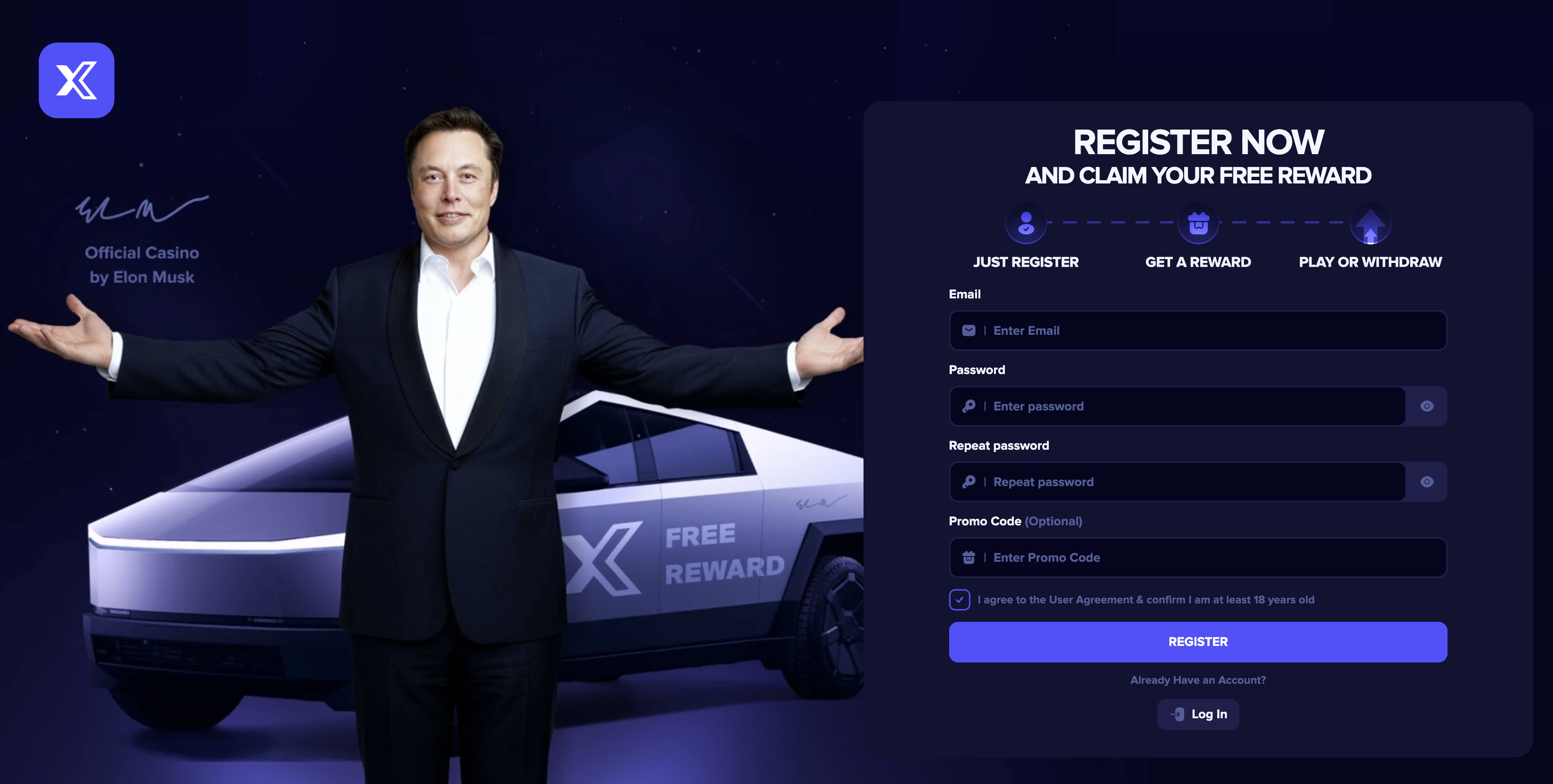Click into the Enter password field
The height and width of the screenshot is (784, 1553).
pyautogui.click(x=1178, y=406)
